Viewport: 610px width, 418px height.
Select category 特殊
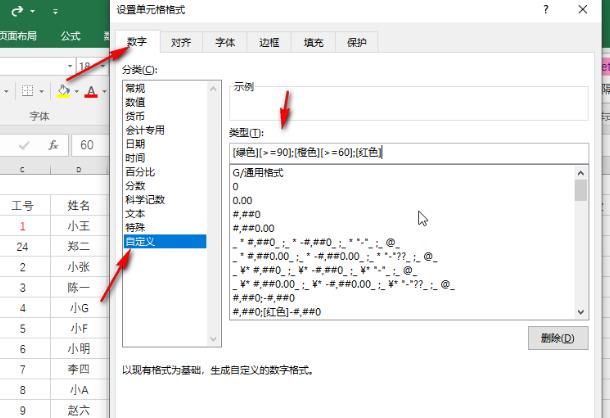tap(165, 227)
